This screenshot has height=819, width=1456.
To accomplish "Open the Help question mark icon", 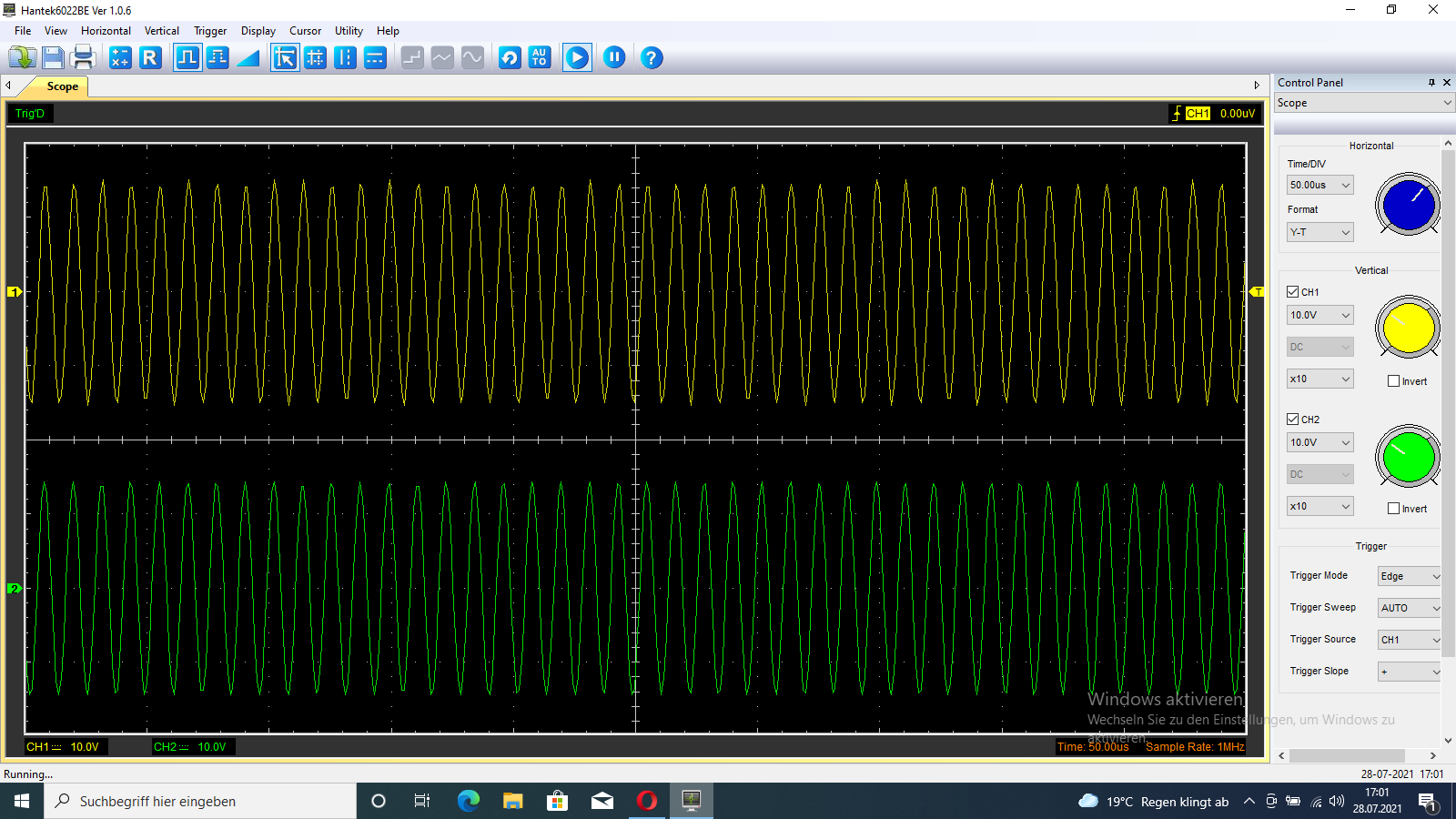I will click(x=652, y=58).
